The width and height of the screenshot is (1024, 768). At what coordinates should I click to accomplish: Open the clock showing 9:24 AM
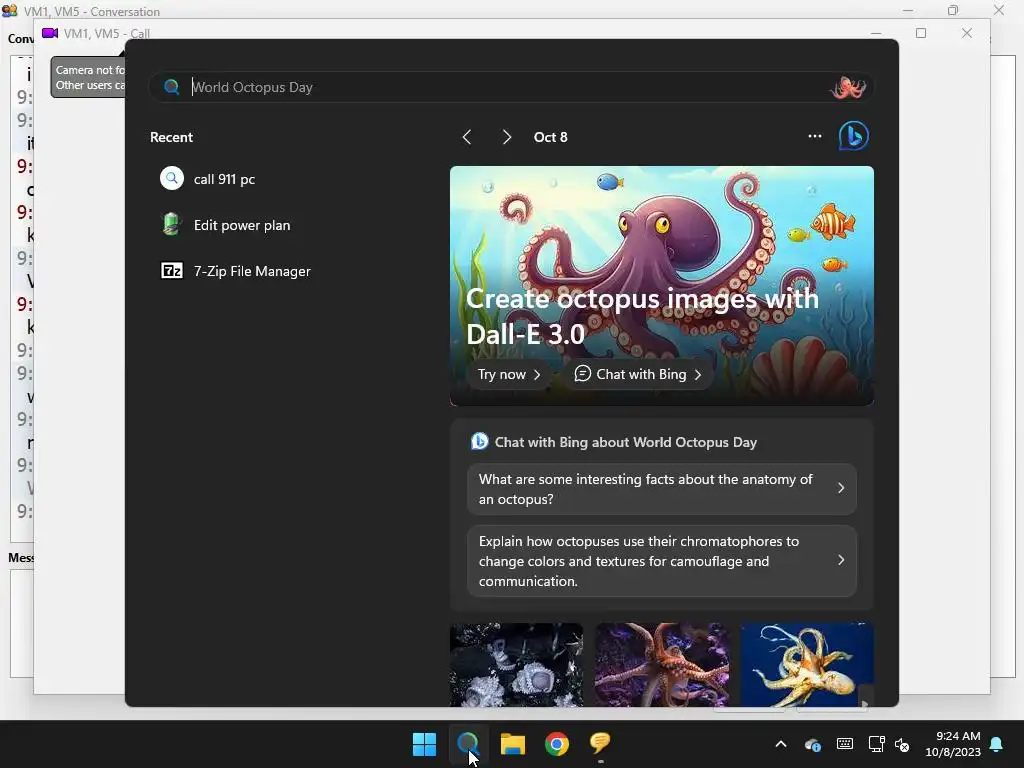click(953, 744)
